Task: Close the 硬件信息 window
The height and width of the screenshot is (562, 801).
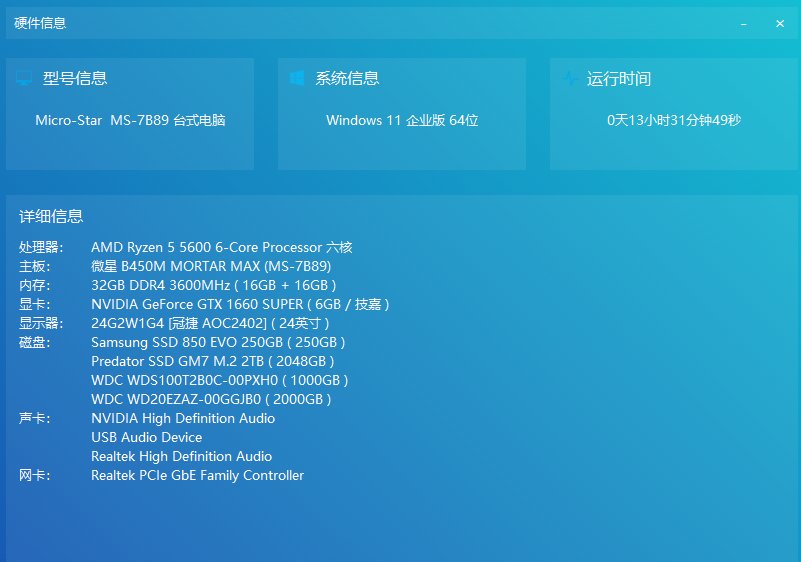Action: click(780, 23)
